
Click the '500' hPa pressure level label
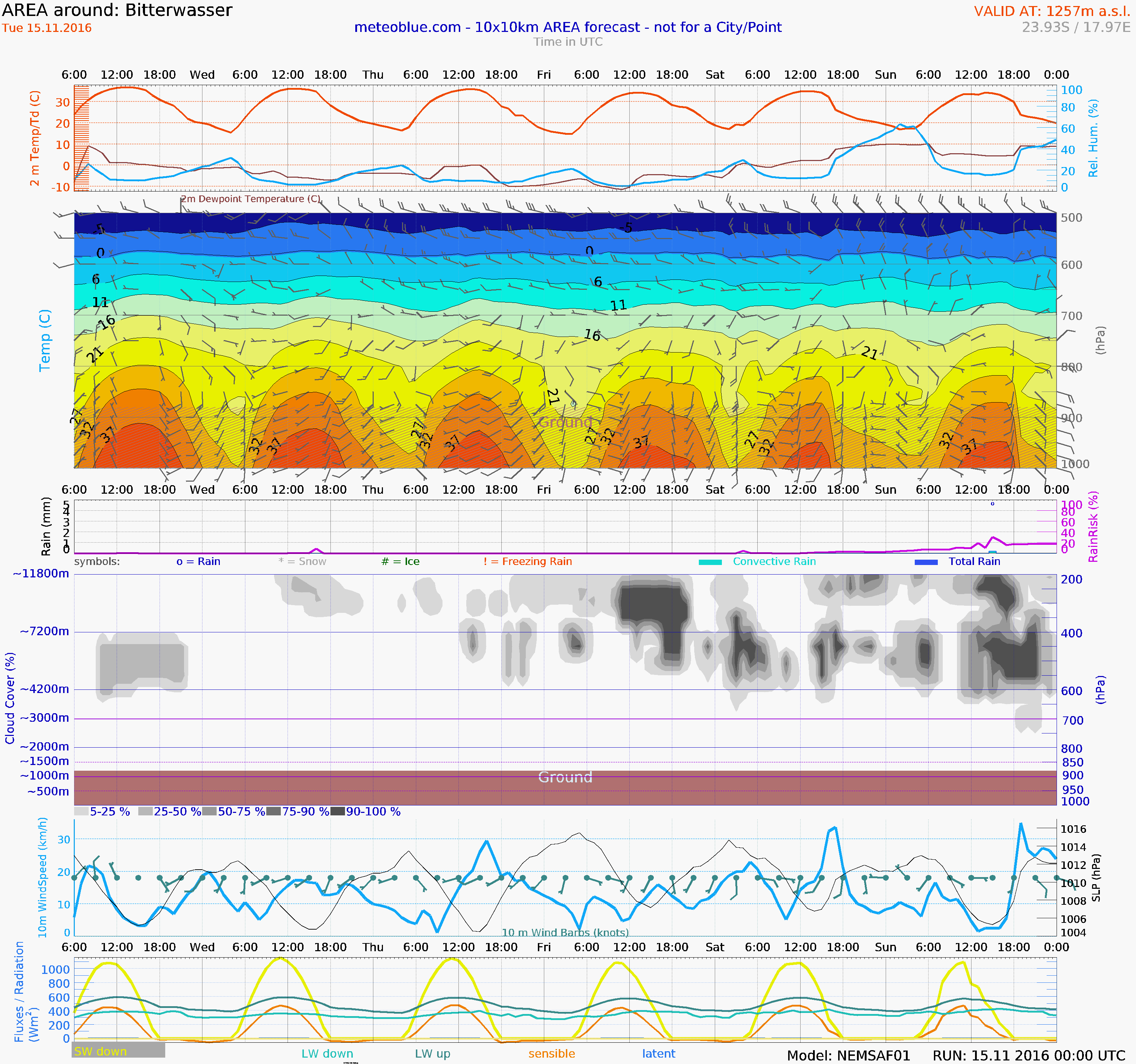1071,218
